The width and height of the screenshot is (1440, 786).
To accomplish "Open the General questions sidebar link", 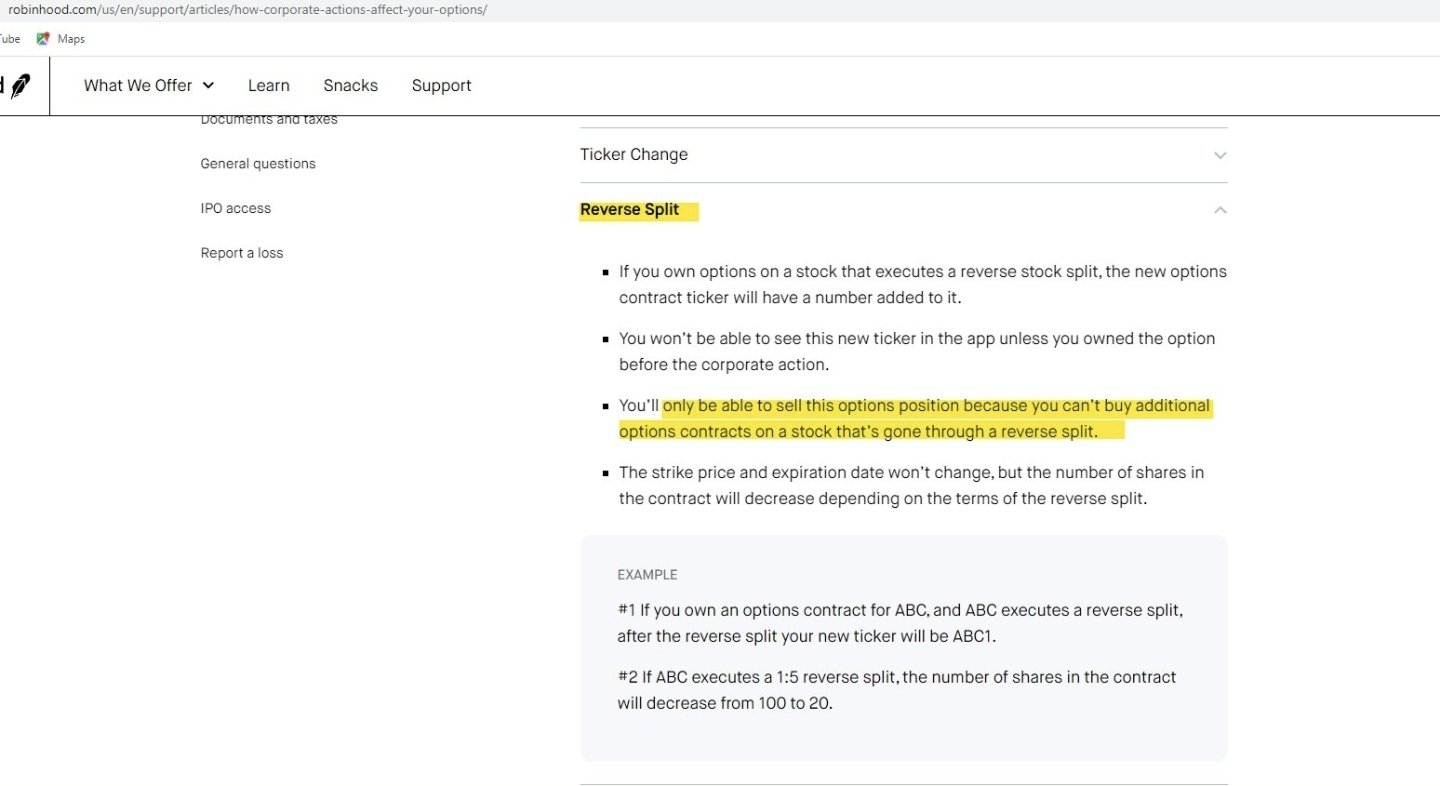I will (258, 164).
